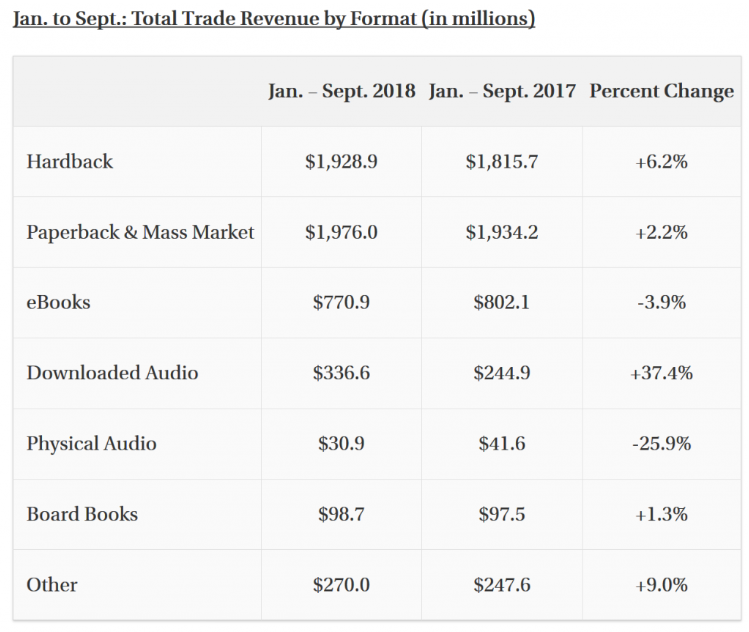749x632 pixels.
Task: Click the Hardback row label
Action: [x=70, y=161]
